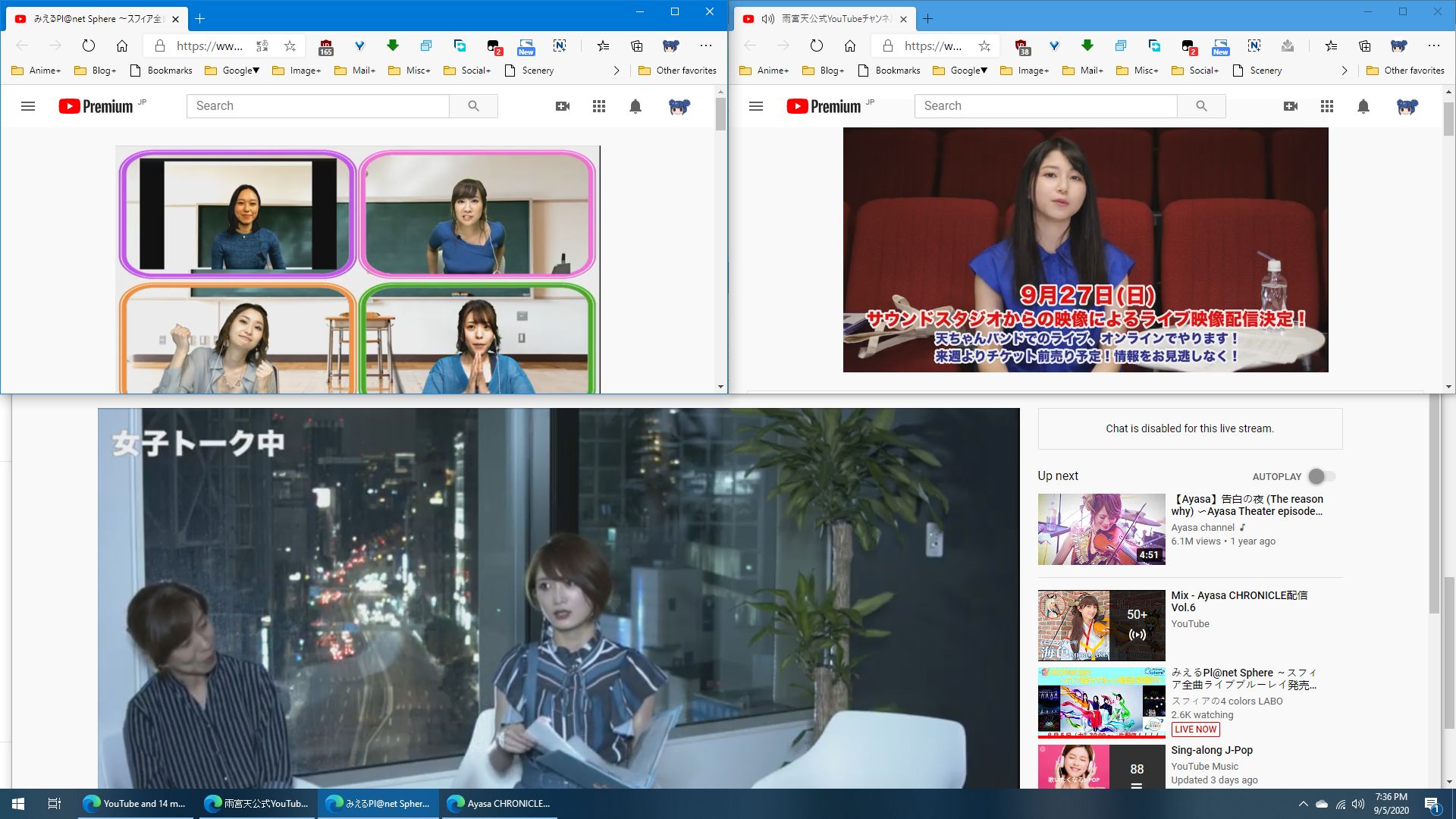Screen dimensions: 1456x819
Task: Open the Ayasa channel link
Action: (1202, 527)
